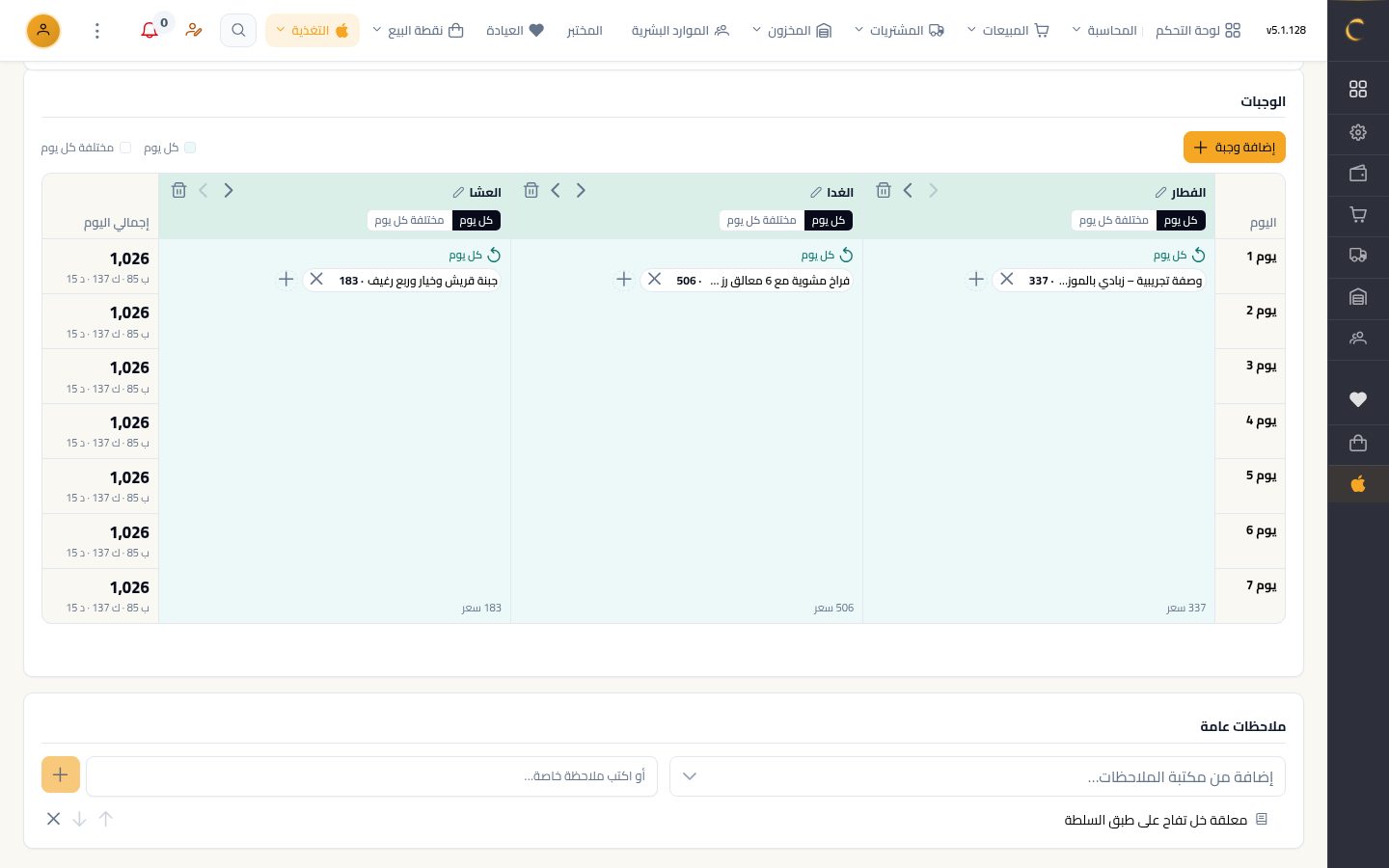The width and height of the screenshot is (1389, 868).
Task: Expand the المخزون menu
Action: (792, 31)
